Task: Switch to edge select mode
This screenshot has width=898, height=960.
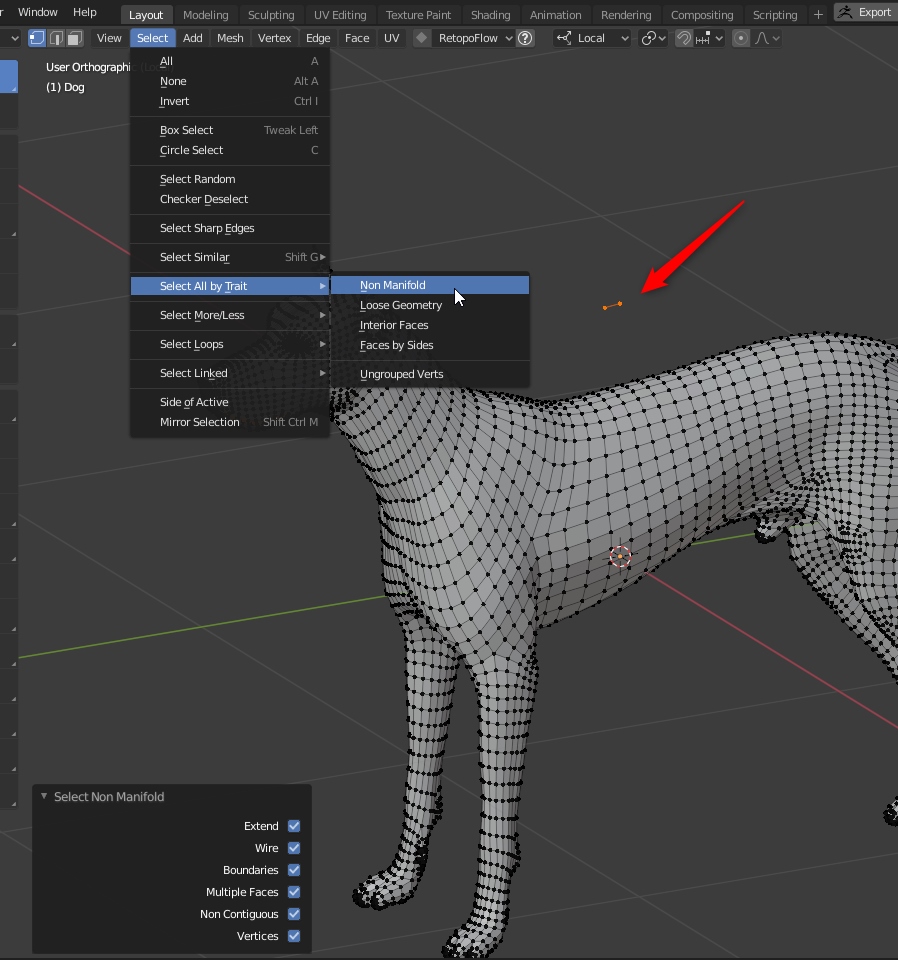Action: [x=56, y=38]
